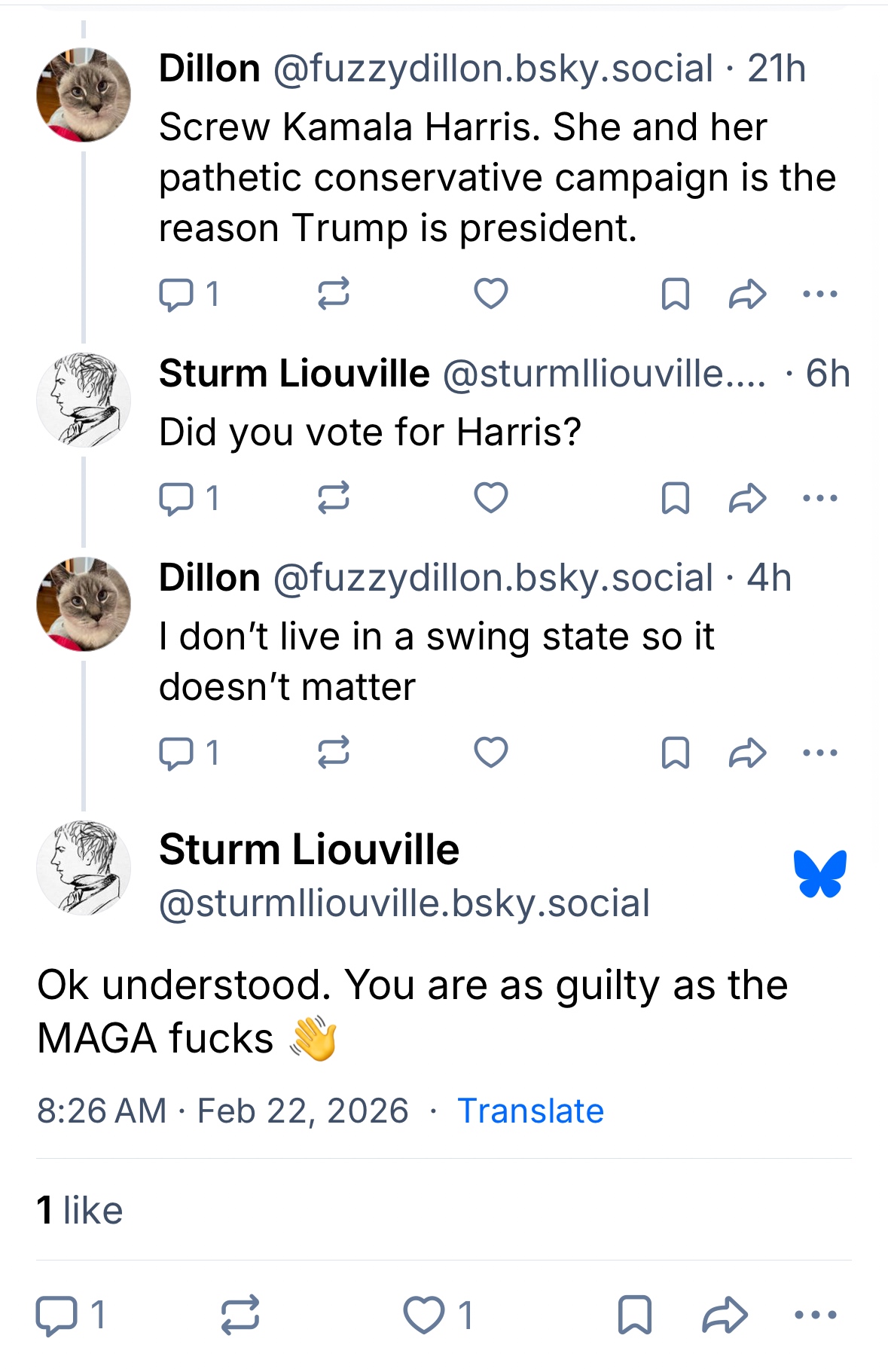Like Sturm Liouville's main post
This screenshot has height=1372, width=888.
[x=424, y=1315]
